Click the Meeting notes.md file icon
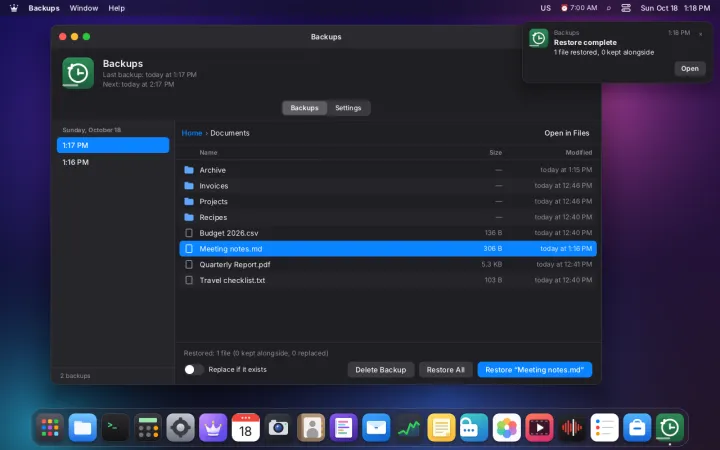 click(189, 249)
